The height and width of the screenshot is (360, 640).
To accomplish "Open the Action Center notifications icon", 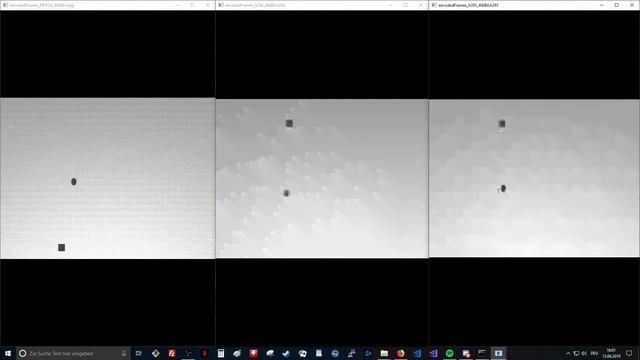I will tap(629, 353).
